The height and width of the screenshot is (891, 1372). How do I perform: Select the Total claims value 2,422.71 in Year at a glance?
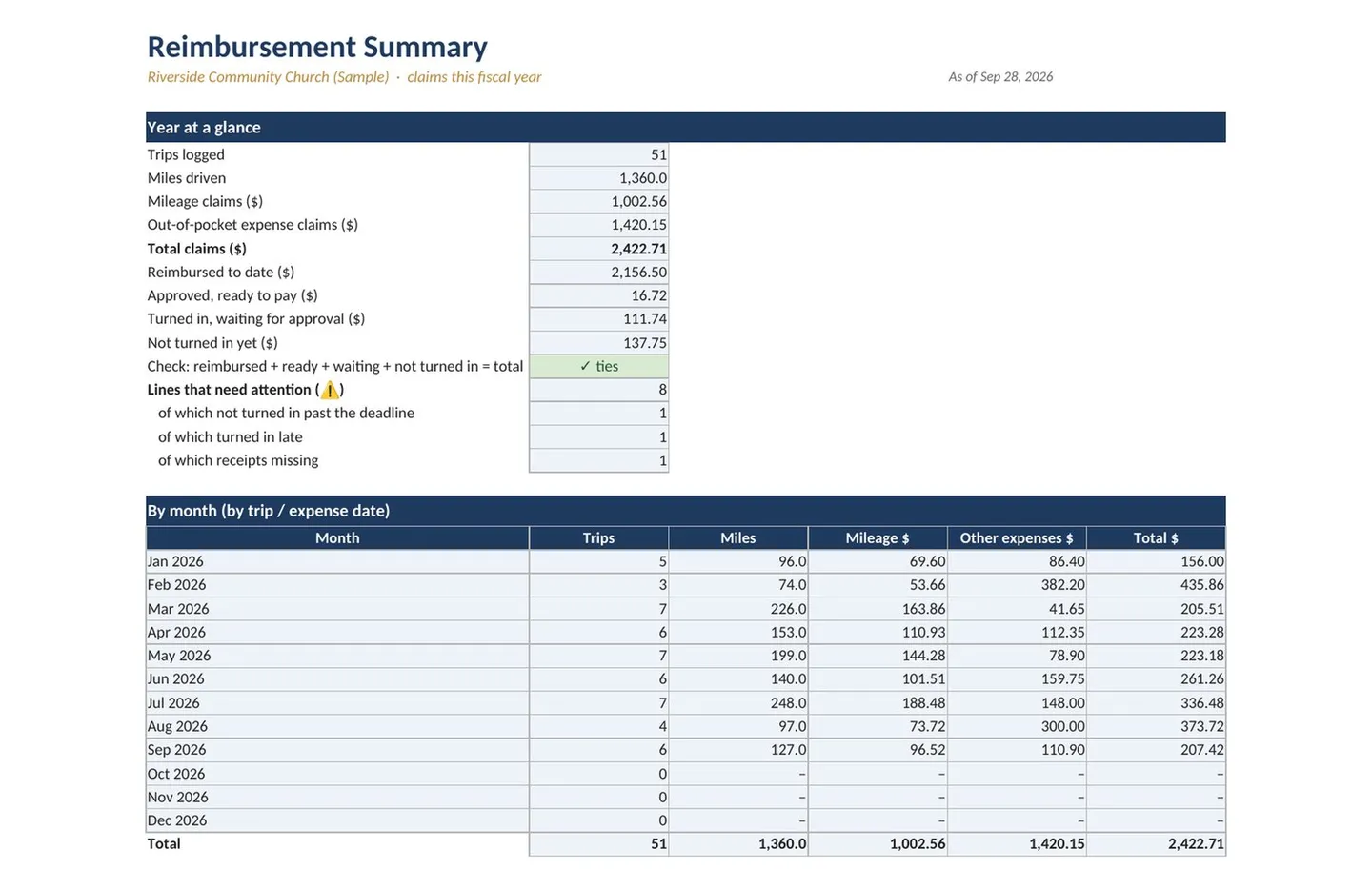point(598,249)
